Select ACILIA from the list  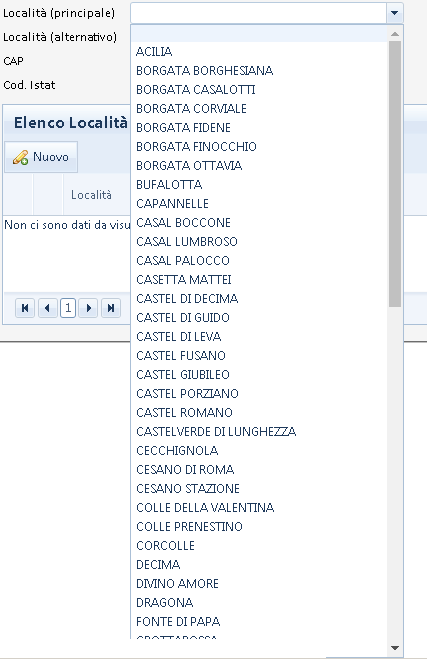[x=259, y=51]
